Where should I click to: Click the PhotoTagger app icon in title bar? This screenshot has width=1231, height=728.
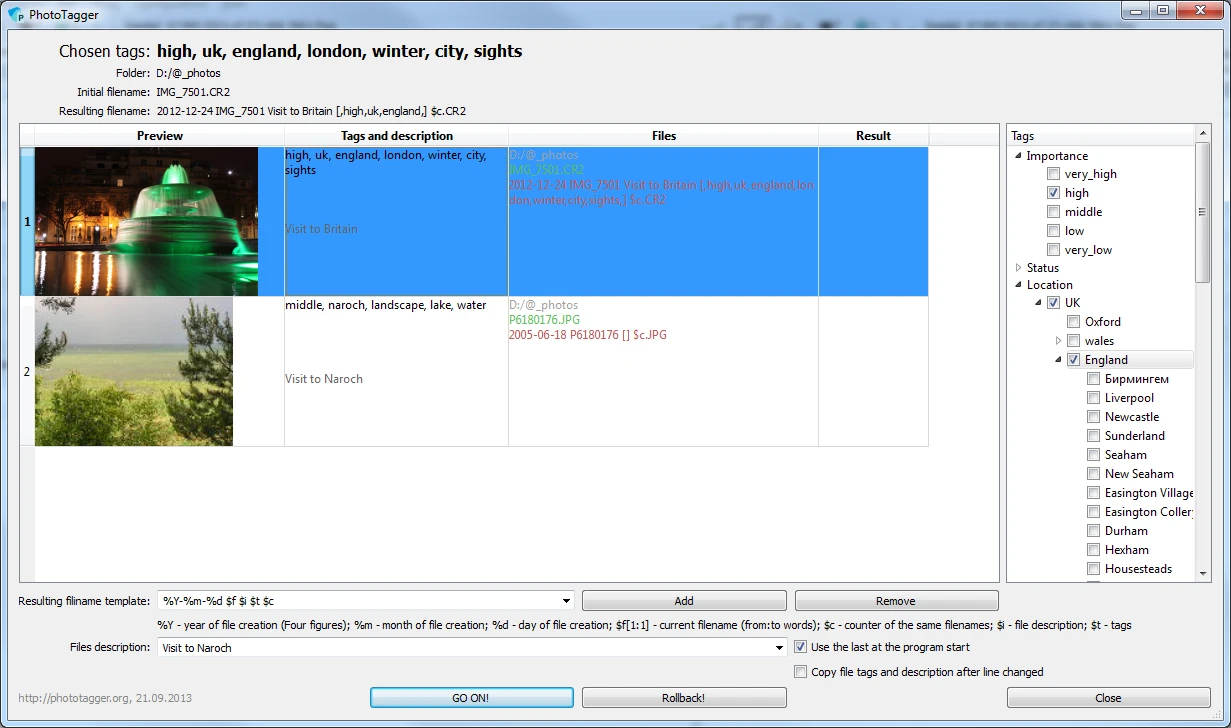[15, 15]
